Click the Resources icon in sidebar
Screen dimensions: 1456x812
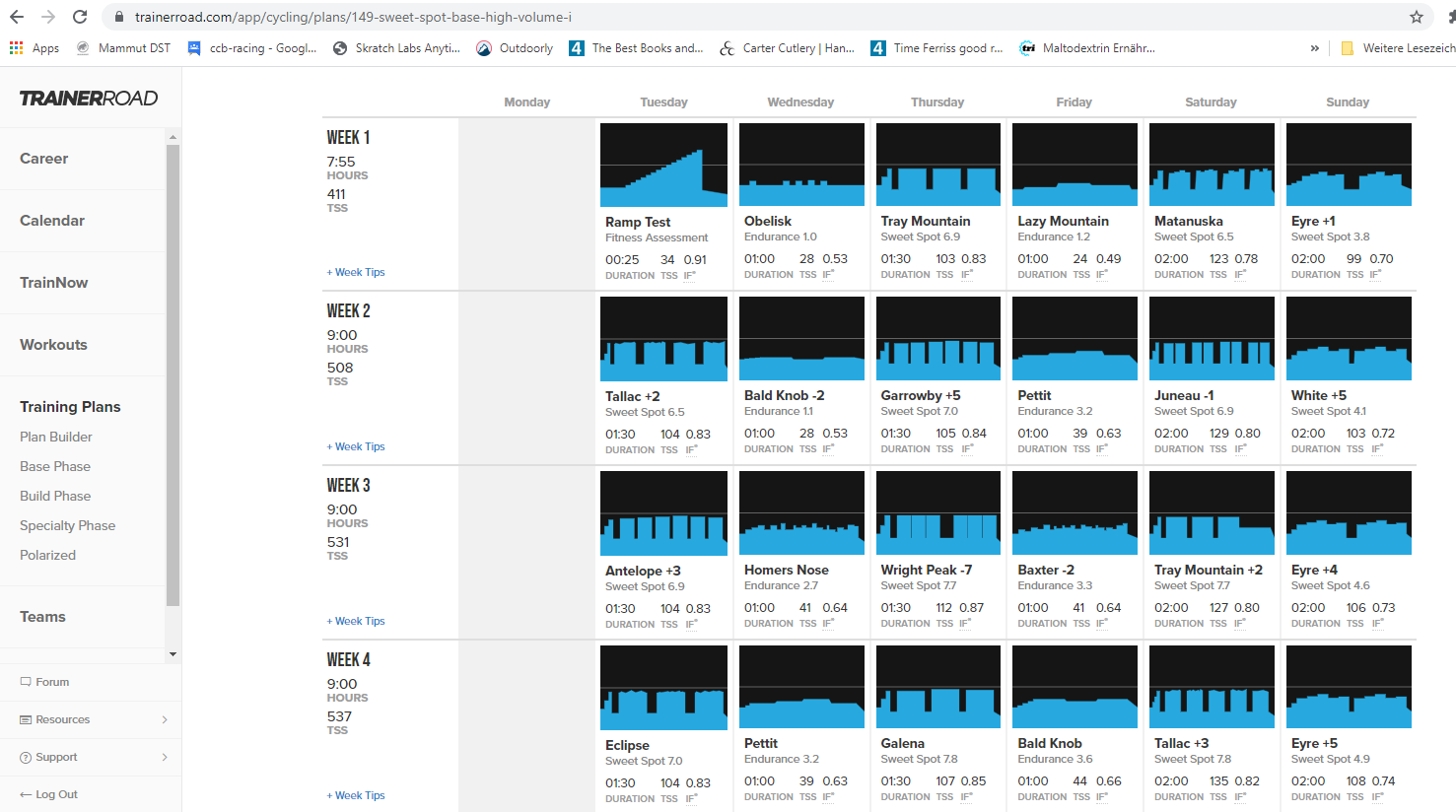pyautogui.click(x=26, y=719)
